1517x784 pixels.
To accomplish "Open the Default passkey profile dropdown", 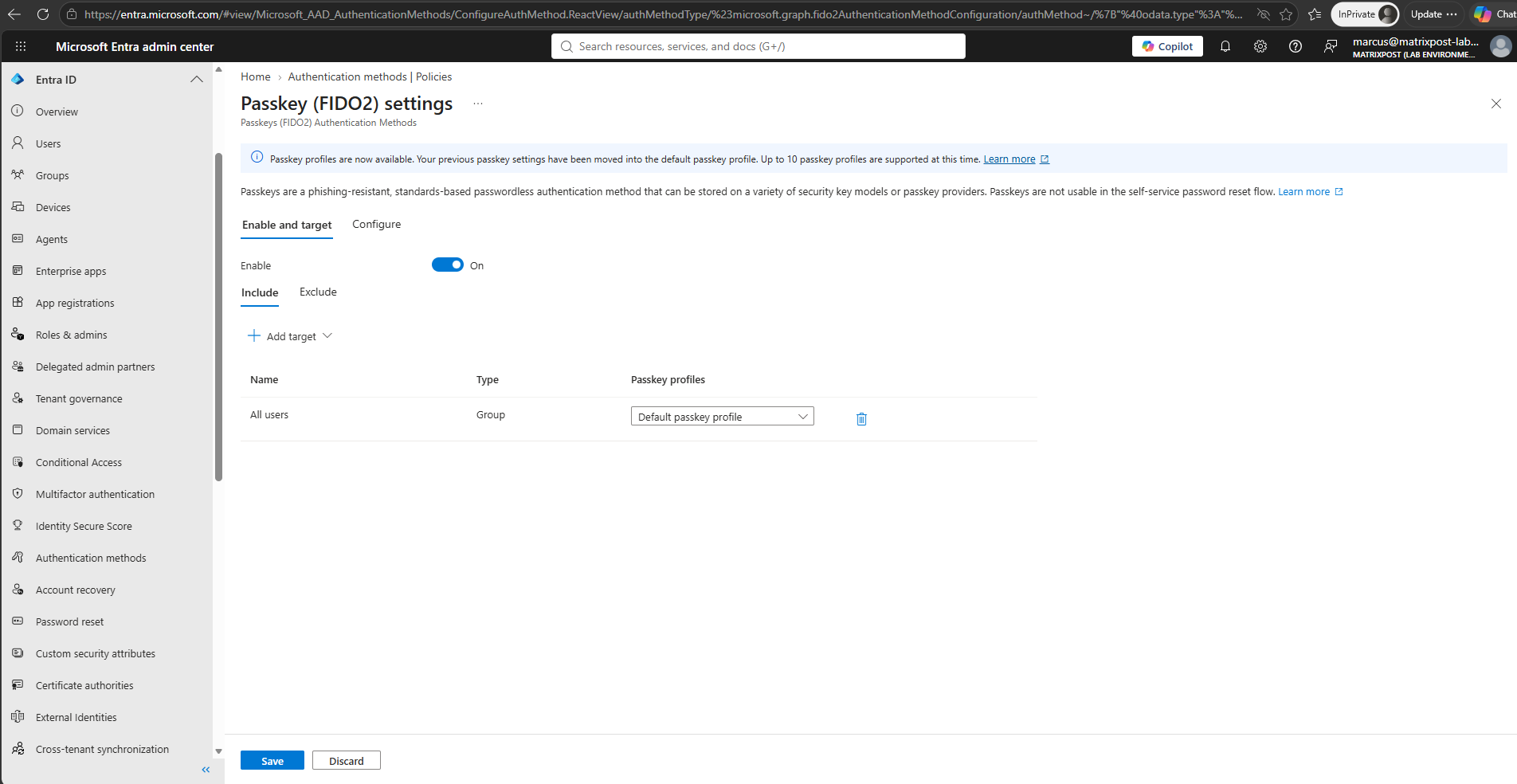I will pyautogui.click(x=723, y=417).
